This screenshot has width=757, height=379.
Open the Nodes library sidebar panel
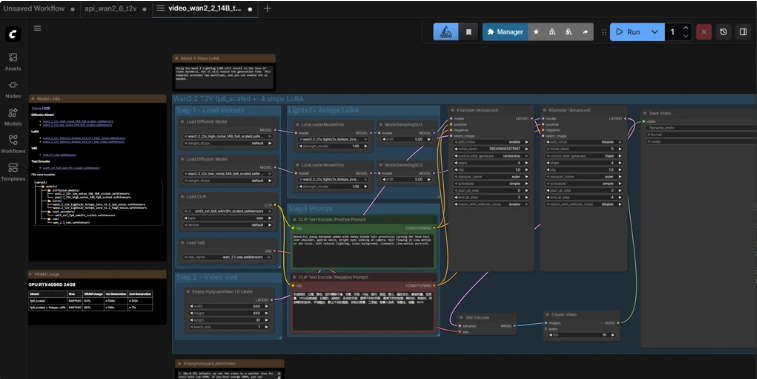pyautogui.click(x=13, y=89)
